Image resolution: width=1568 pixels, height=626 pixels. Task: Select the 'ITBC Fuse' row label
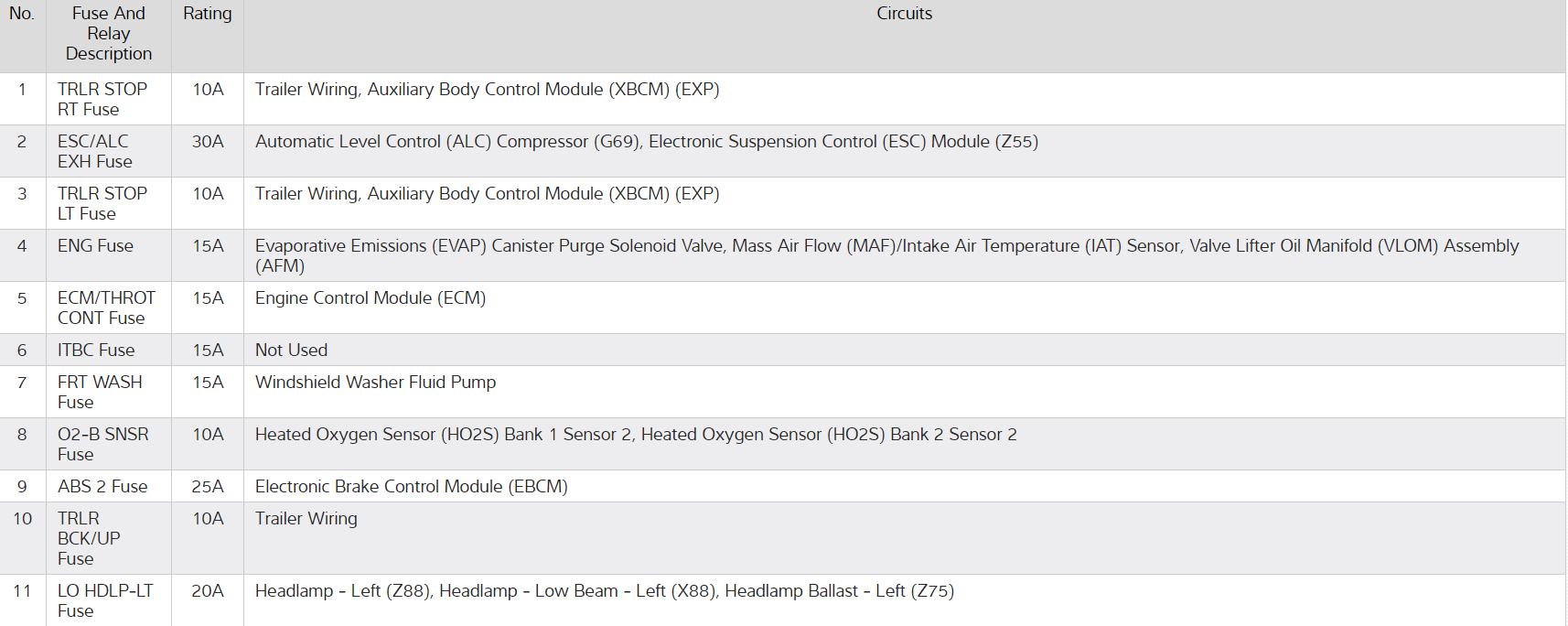pos(96,351)
